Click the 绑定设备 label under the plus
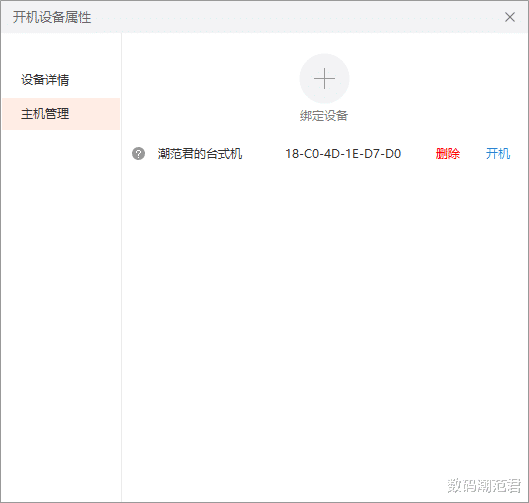The image size is (529, 503). pyautogui.click(x=324, y=116)
